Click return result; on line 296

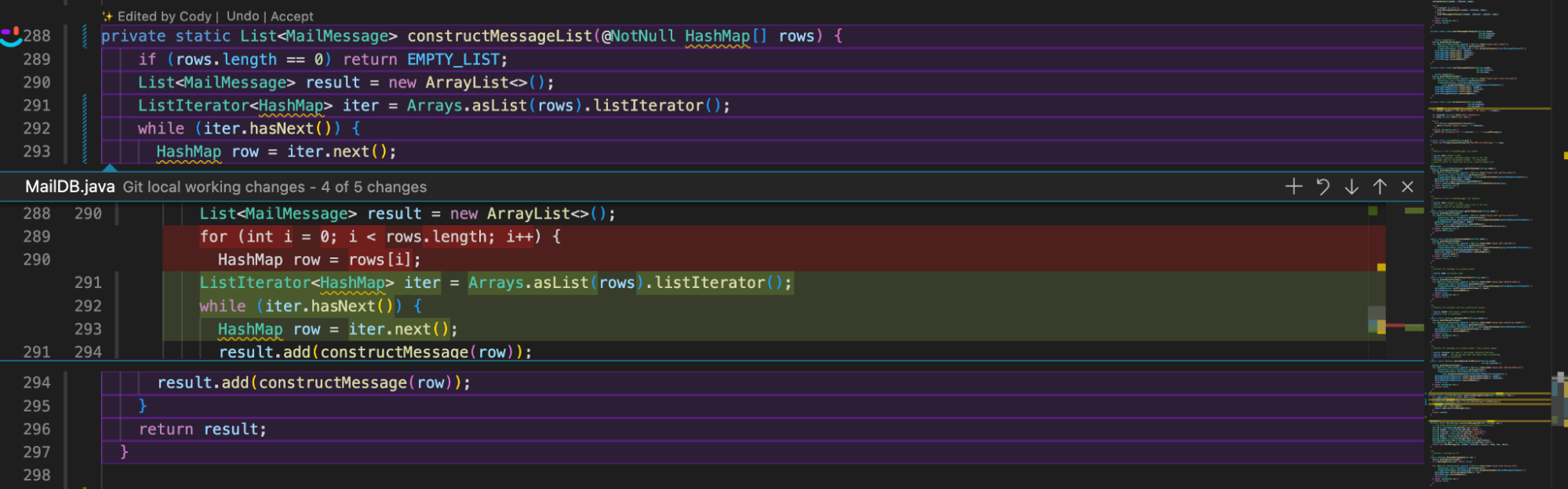(202, 429)
